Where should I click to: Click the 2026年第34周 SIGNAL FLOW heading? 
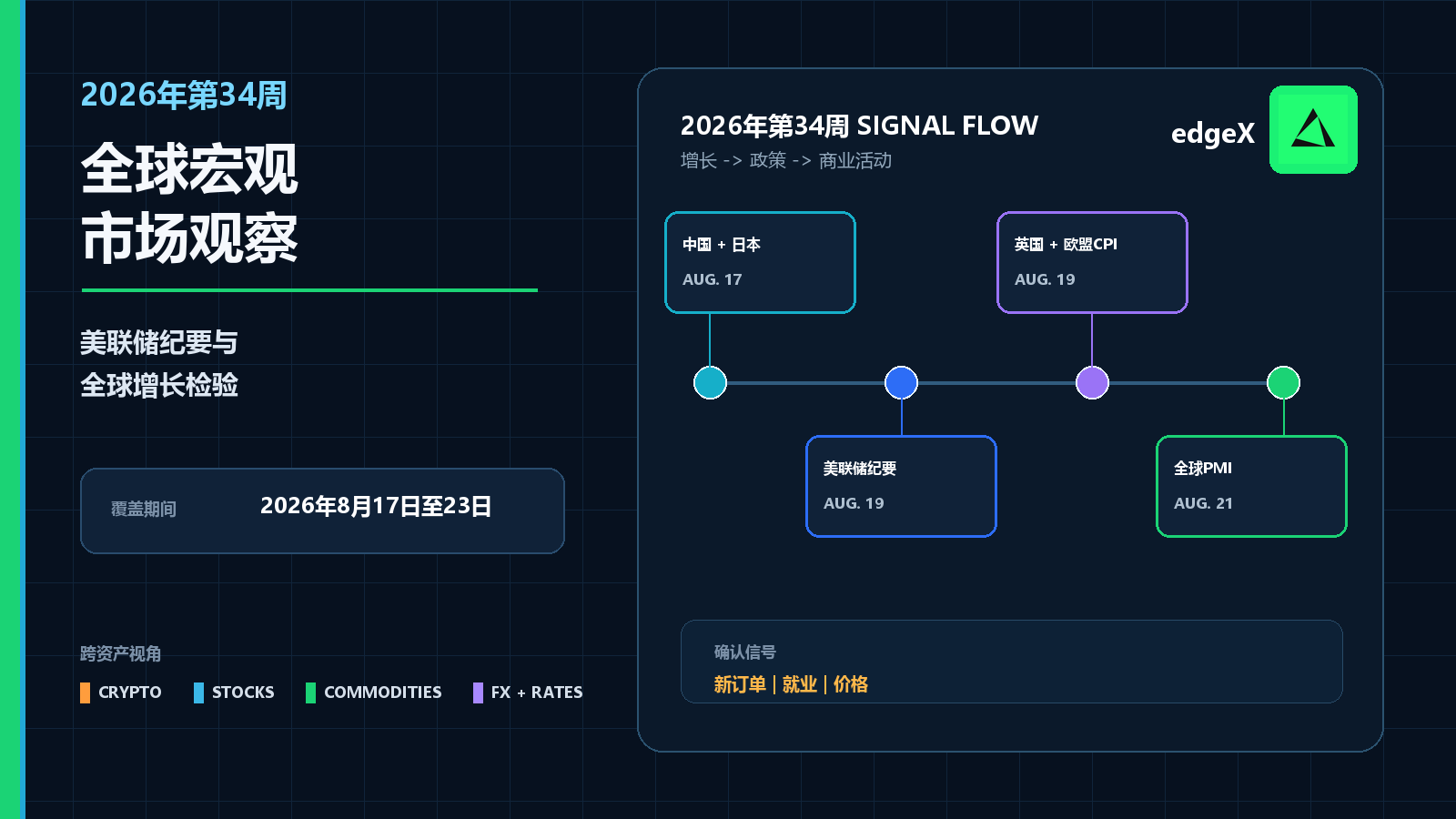point(859,126)
